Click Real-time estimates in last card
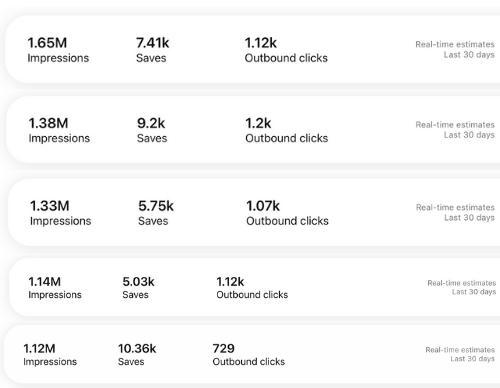Viewport: 500px width, 388px height. click(x=460, y=350)
